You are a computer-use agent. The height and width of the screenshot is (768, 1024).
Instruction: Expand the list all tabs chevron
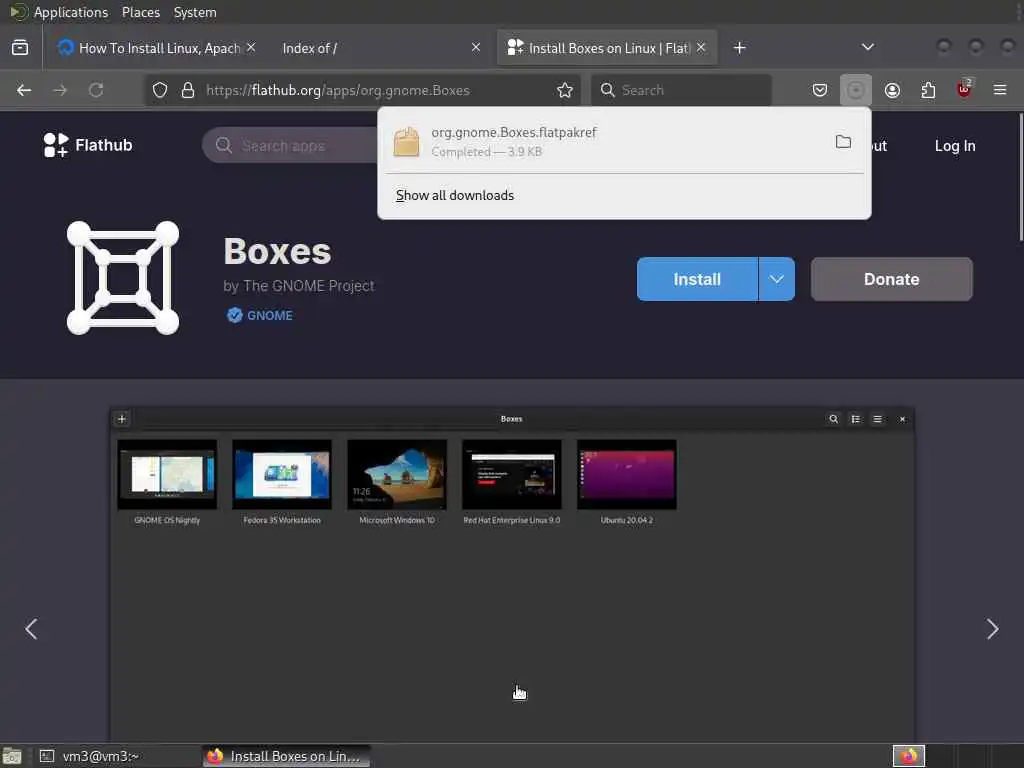868,47
